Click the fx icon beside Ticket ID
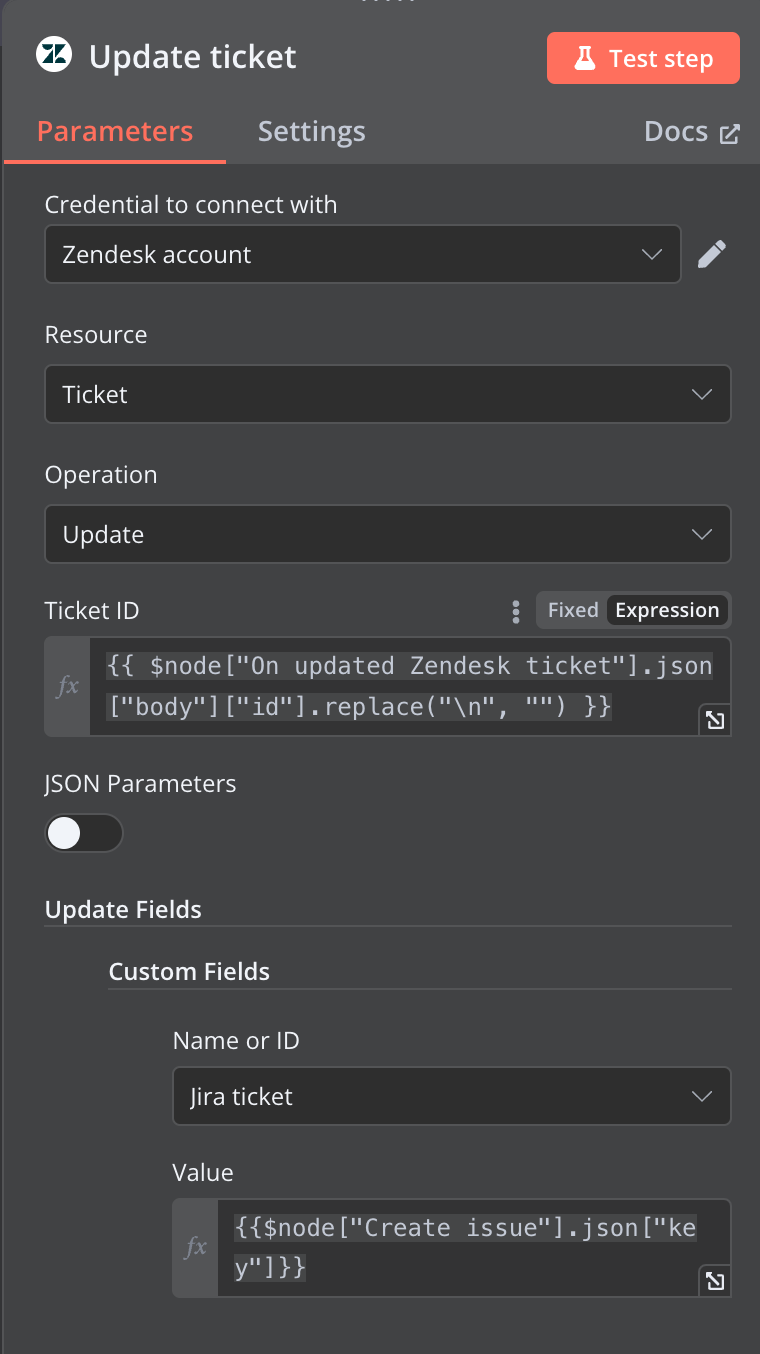760x1354 pixels. coord(67,687)
